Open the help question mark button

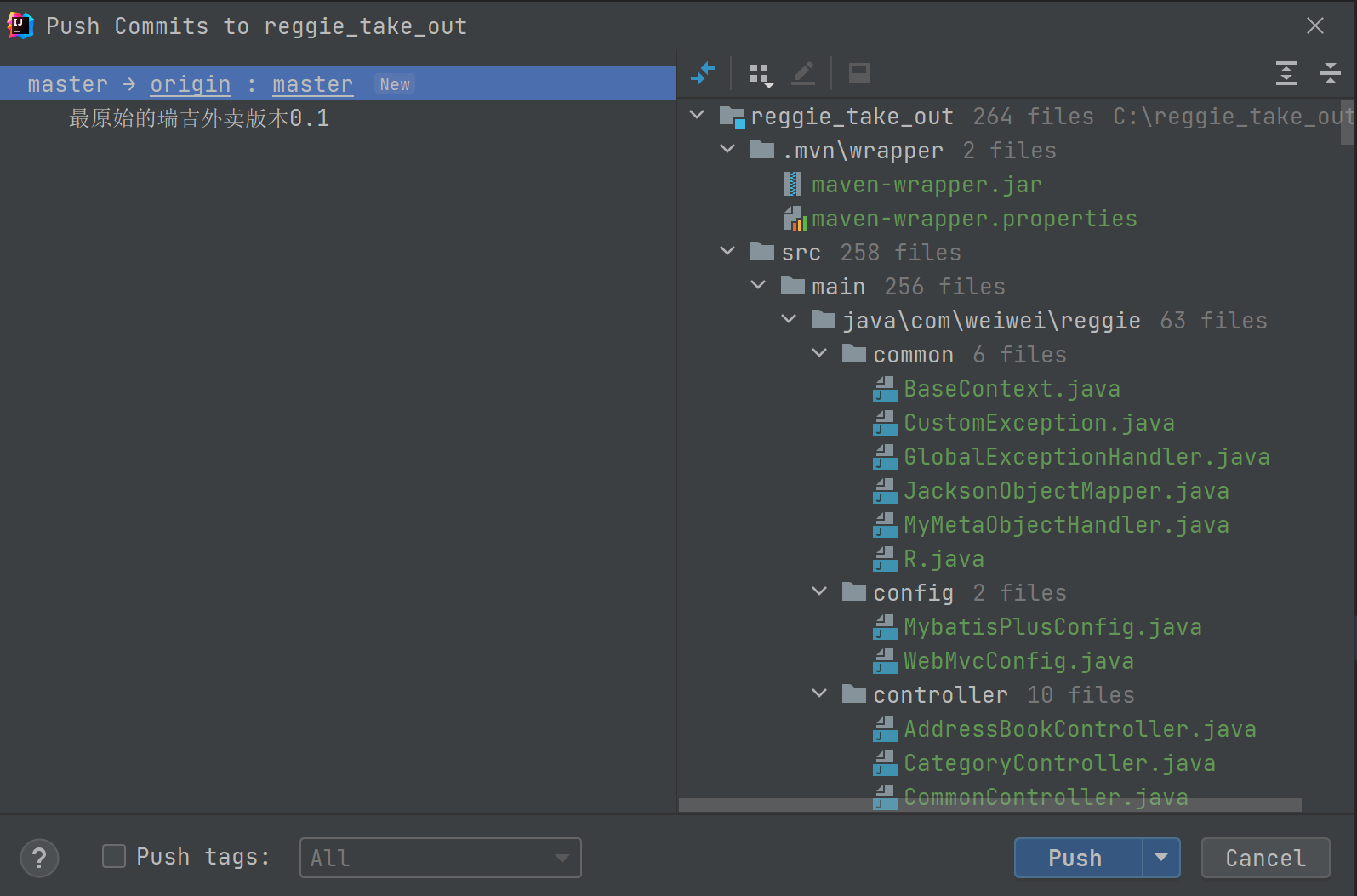39,858
